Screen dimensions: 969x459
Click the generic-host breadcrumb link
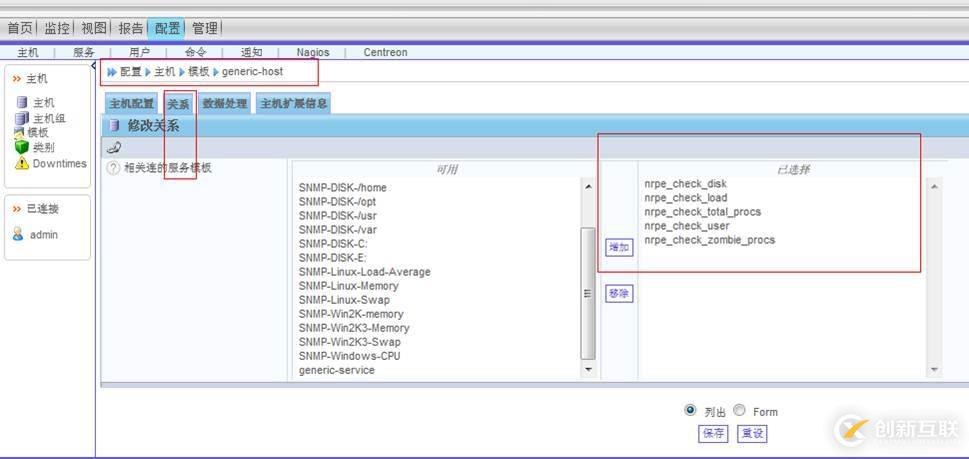coord(252,72)
